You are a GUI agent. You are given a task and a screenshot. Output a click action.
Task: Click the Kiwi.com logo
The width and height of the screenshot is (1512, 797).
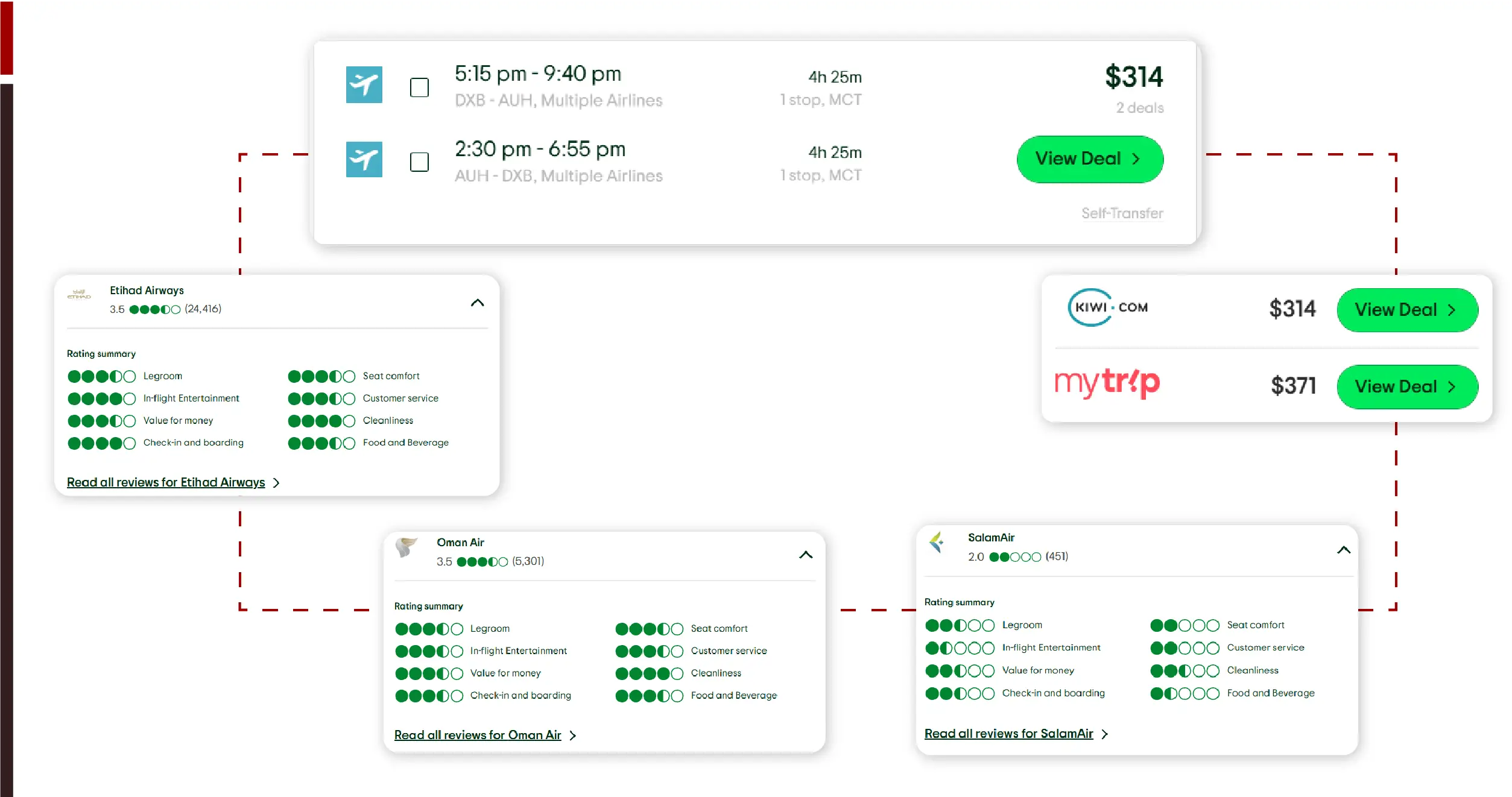[x=1108, y=307]
